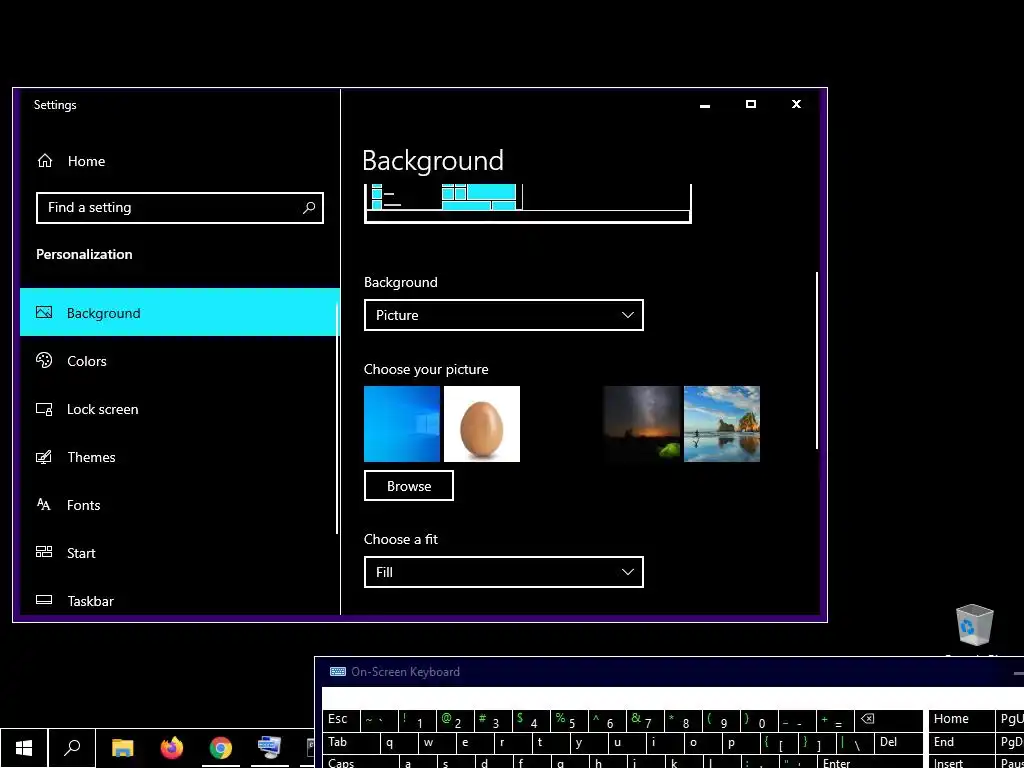The width and height of the screenshot is (1024, 768).
Task: Click the y key on the On-Screen Keyboard
Action: point(588,743)
